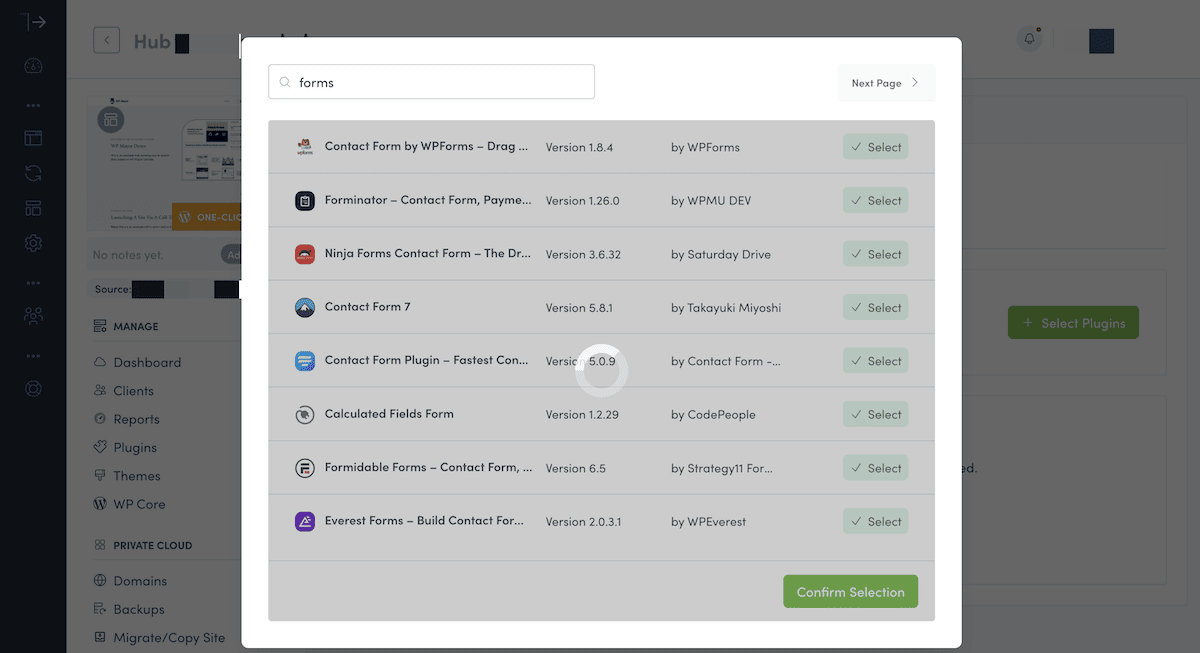Confirm the plugin selection
The image size is (1200, 653).
pyautogui.click(x=850, y=592)
